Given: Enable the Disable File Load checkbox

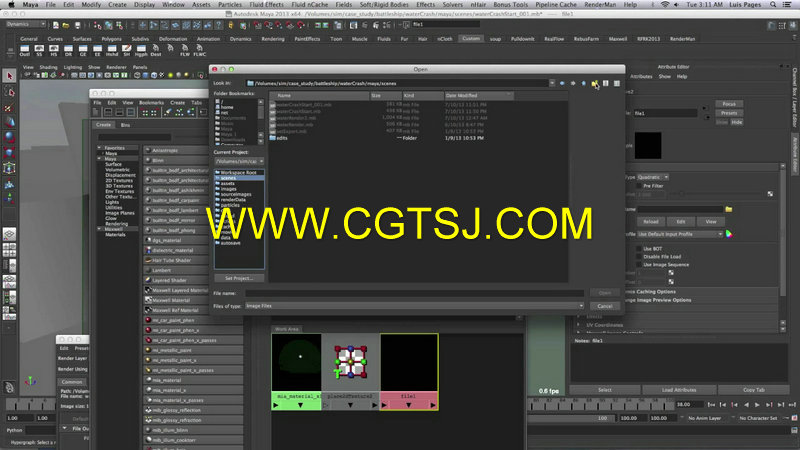Looking at the screenshot, I should coord(639,257).
